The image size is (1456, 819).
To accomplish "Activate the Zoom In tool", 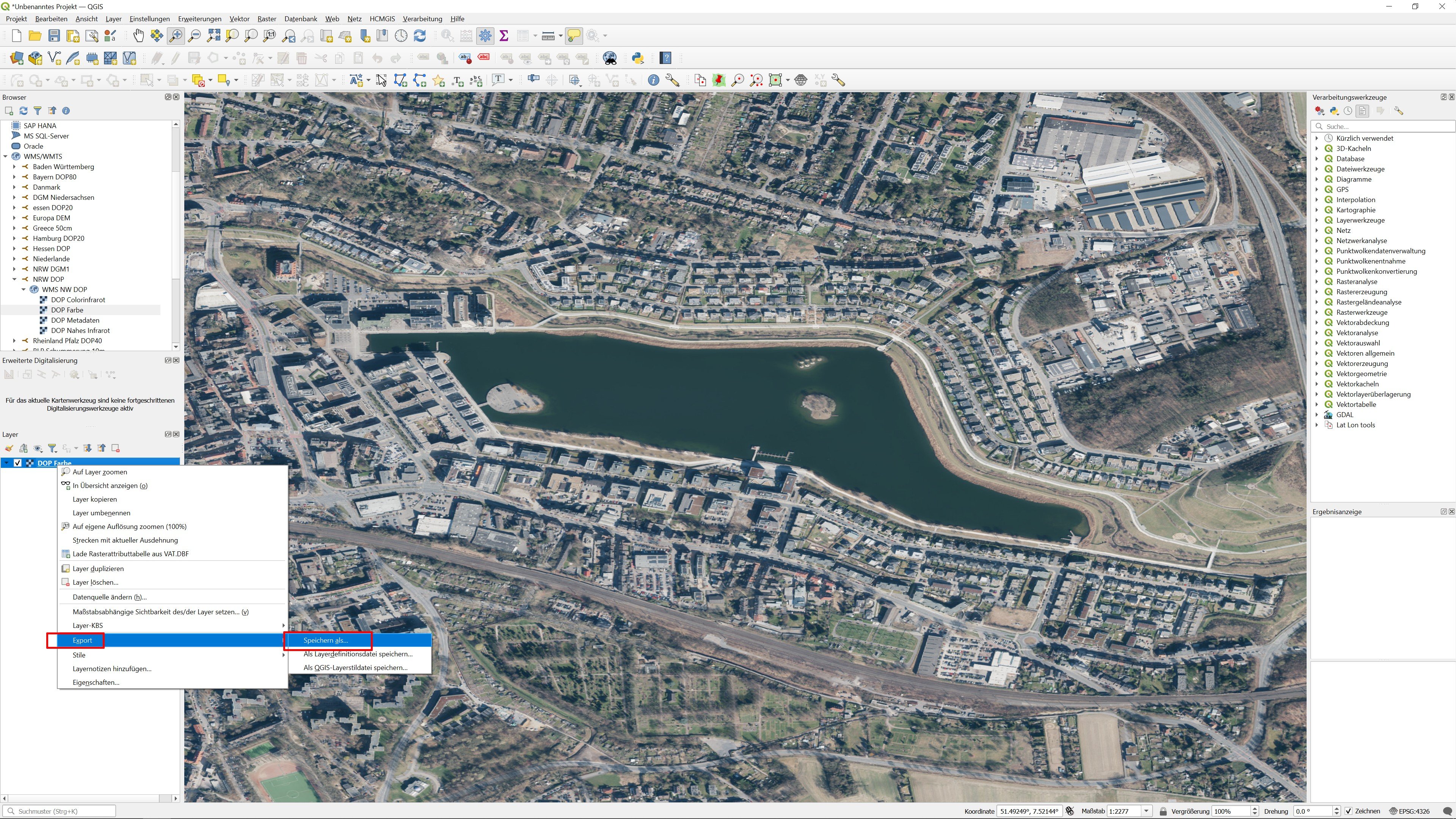I will [x=176, y=36].
